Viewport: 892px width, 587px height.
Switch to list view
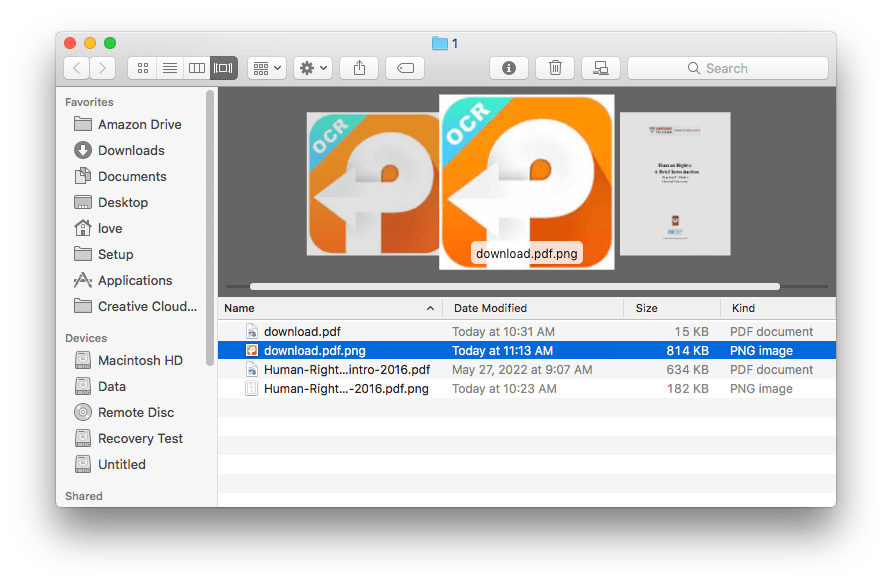[x=170, y=68]
